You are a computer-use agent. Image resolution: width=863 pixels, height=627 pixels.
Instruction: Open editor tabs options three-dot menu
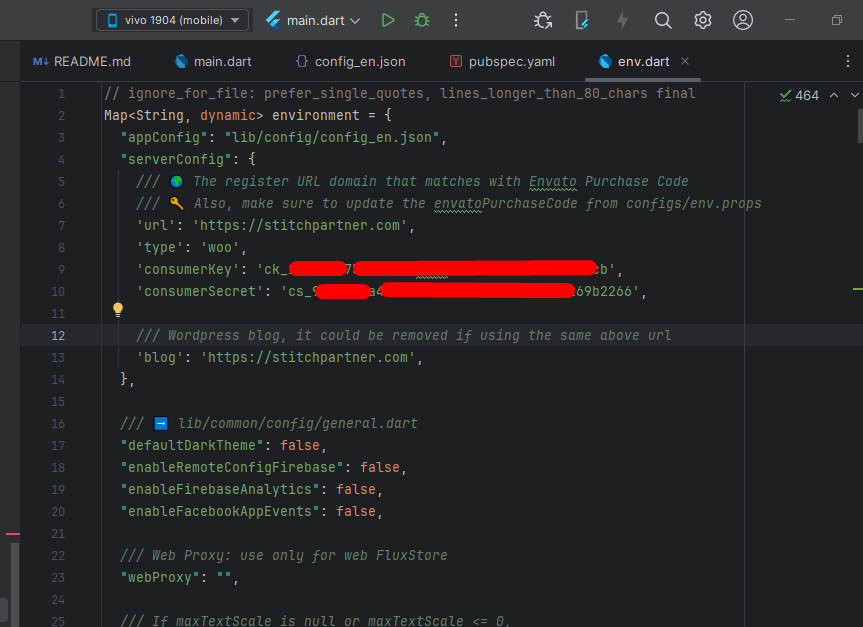[x=848, y=61]
